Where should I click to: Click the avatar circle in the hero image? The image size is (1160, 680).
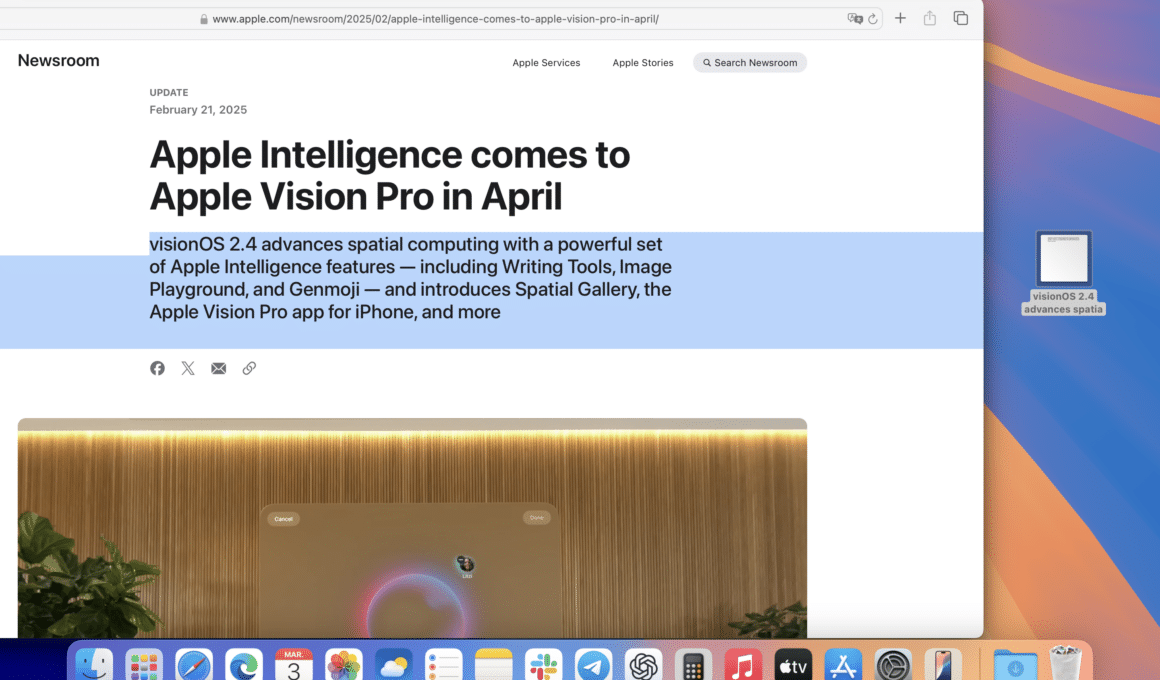click(x=465, y=565)
